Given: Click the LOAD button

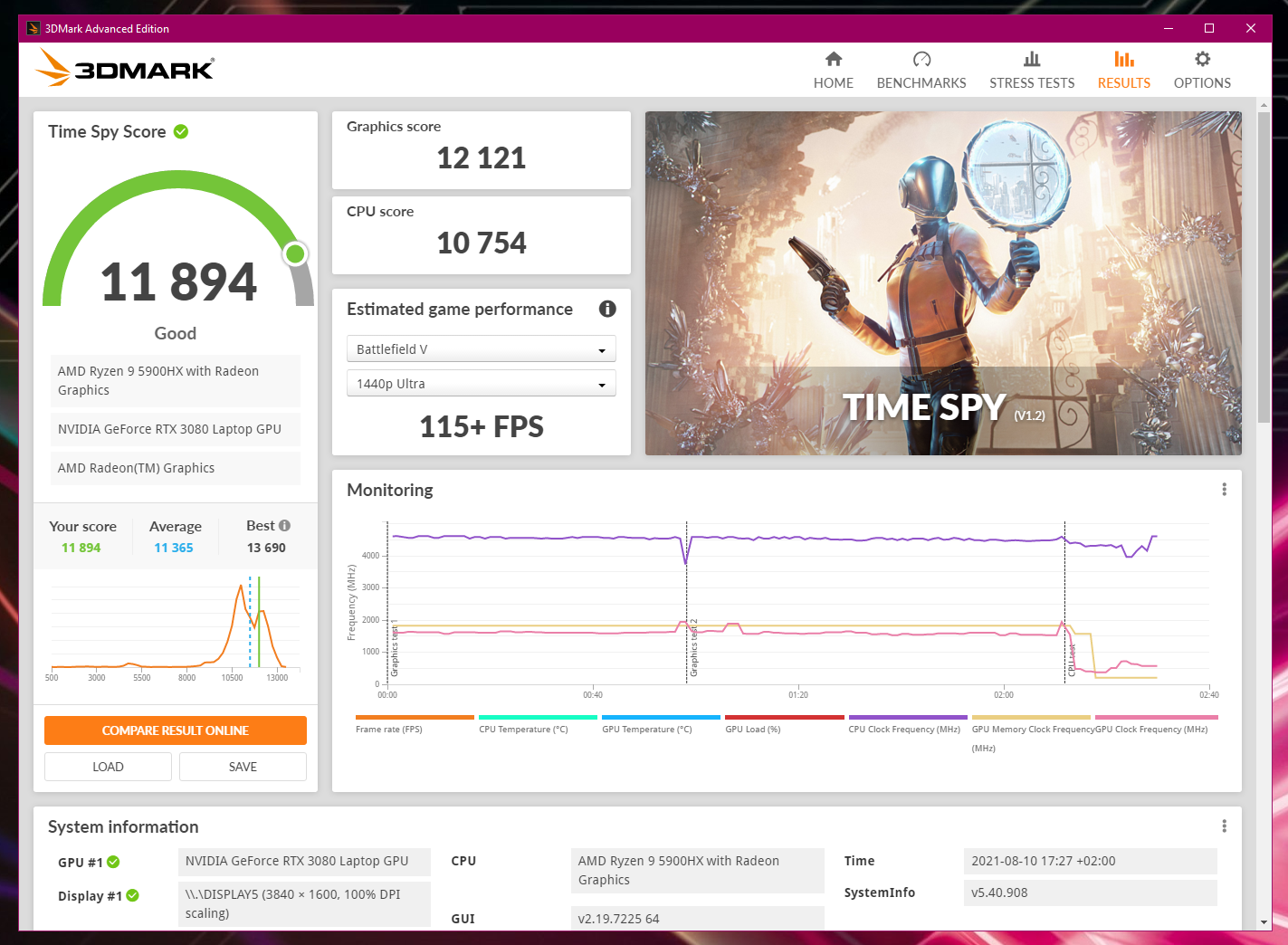Looking at the screenshot, I should (108, 767).
